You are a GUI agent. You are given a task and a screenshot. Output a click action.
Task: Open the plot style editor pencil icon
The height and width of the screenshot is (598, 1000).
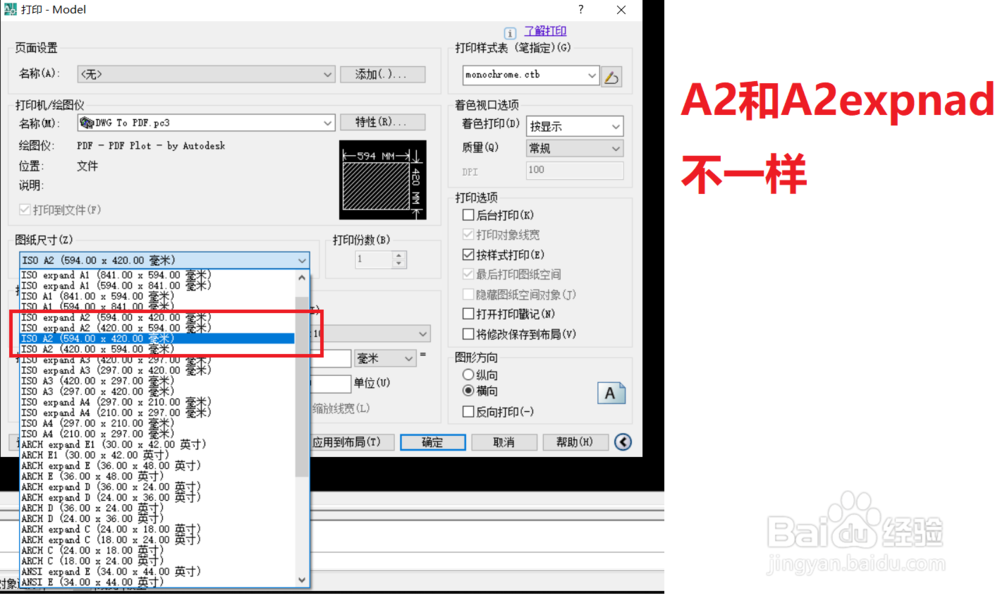[612, 75]
